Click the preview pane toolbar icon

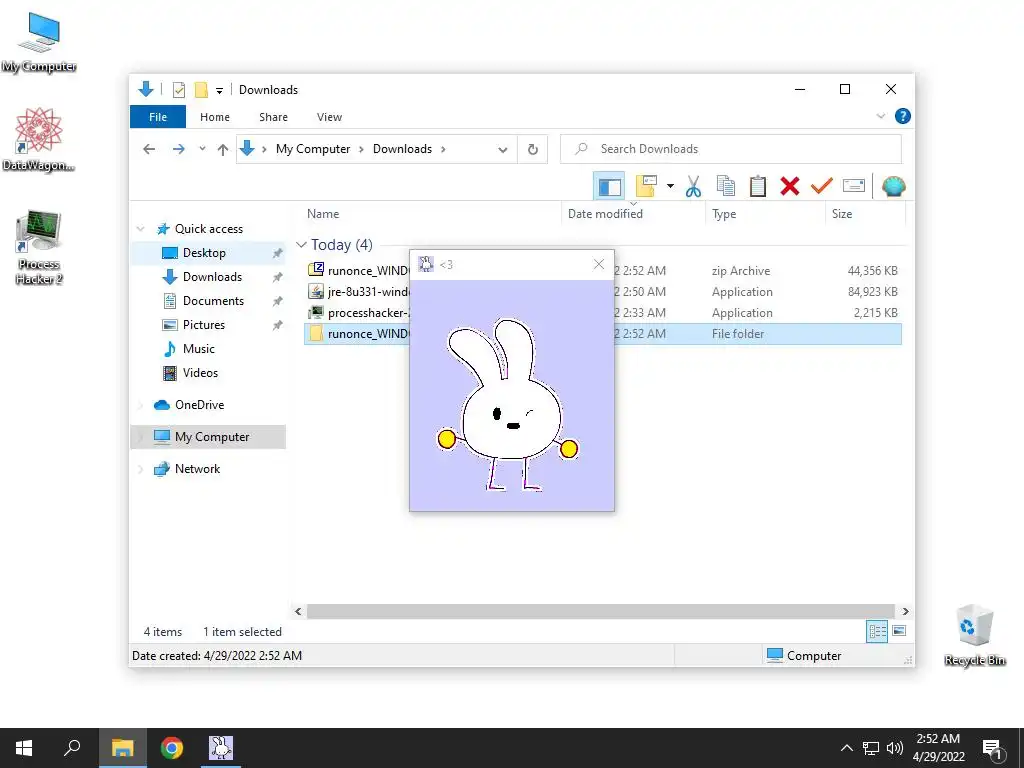[x=609, y=187]
